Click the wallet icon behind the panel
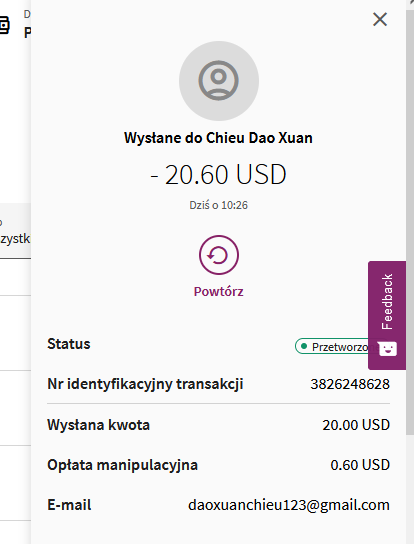 coord(4,25)
